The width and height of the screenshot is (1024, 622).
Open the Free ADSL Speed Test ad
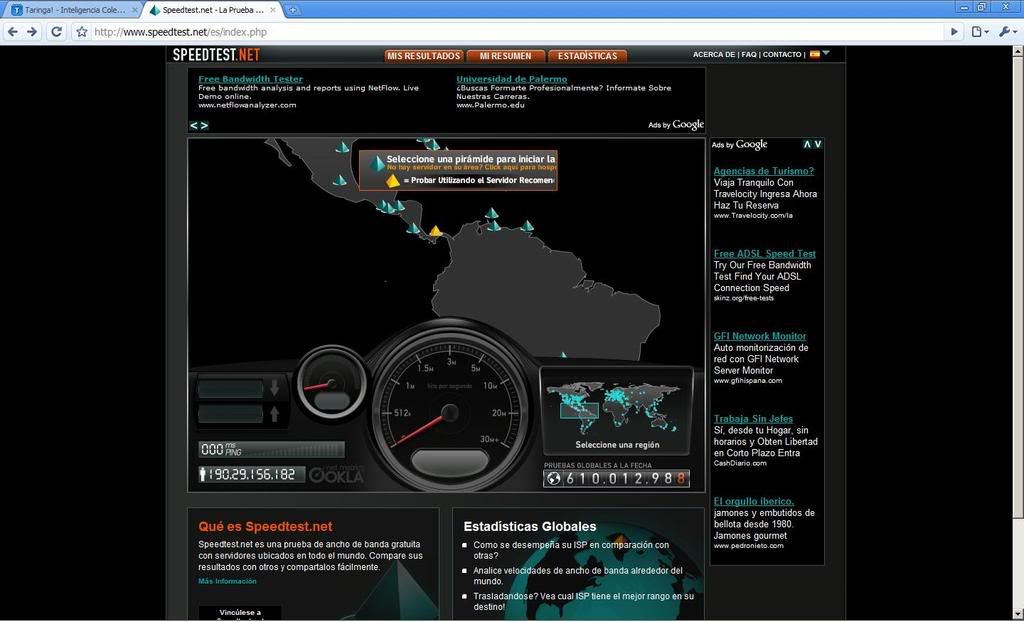tap(765, 254)
